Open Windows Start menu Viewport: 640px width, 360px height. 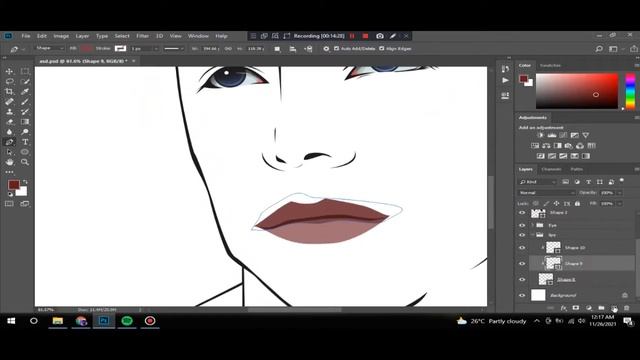click(x=11, y=321)
